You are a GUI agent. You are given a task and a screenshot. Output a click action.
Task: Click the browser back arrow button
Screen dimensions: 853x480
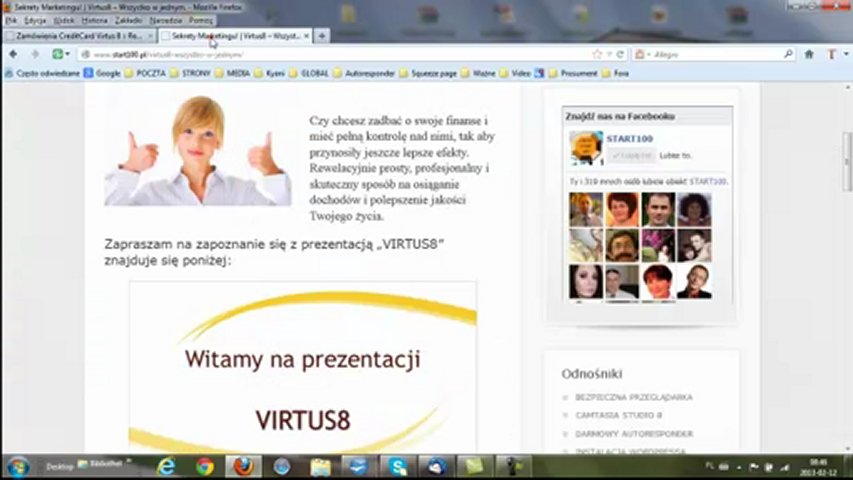(x=11, y=54)
